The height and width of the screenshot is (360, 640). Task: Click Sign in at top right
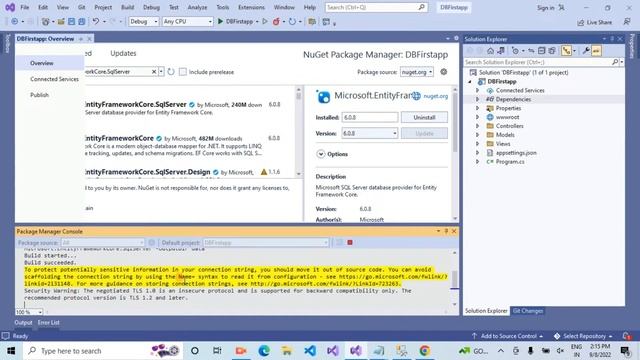546,8
